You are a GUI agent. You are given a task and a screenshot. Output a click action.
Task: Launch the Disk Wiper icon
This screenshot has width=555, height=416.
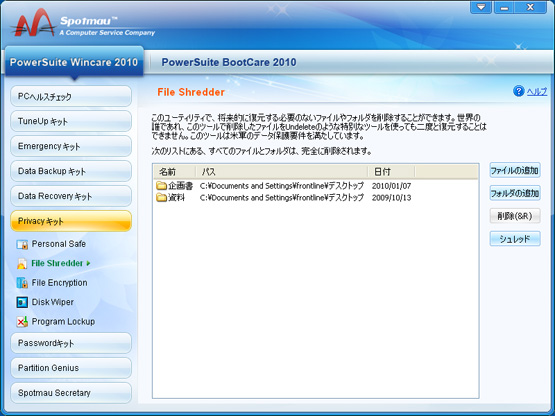(x=22, y=302)
